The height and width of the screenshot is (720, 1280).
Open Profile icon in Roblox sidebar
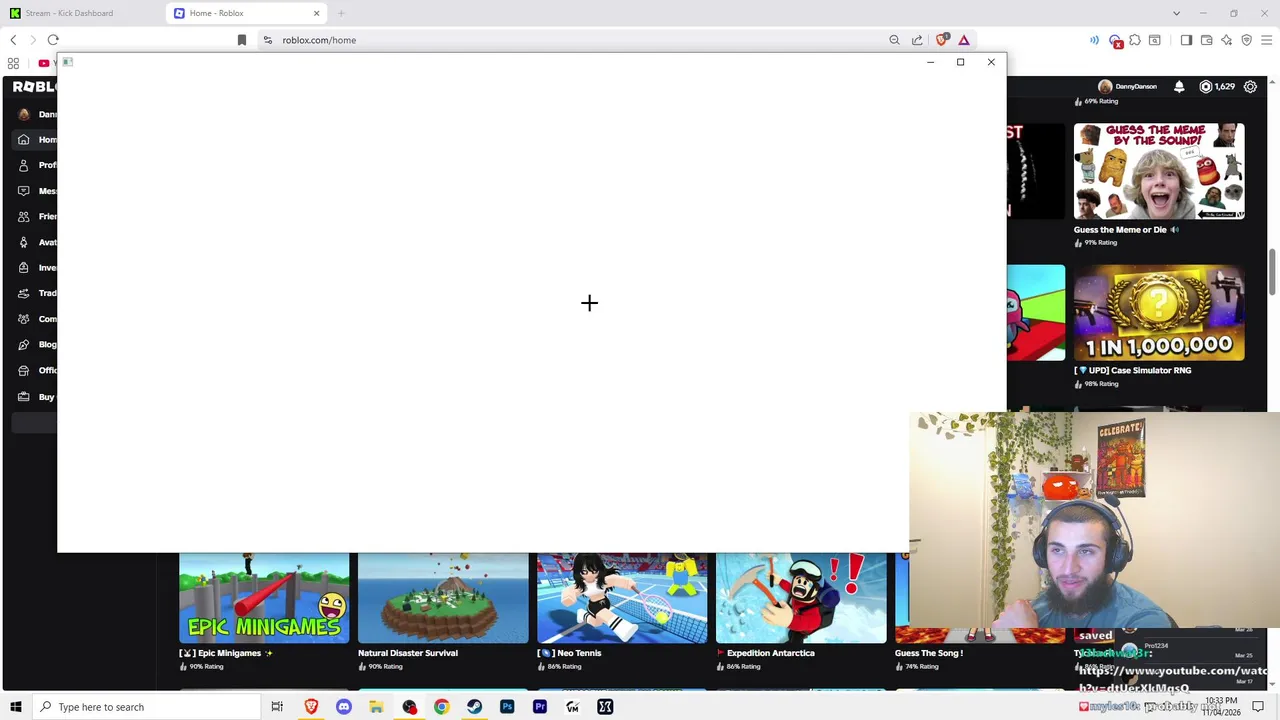click(x=24, y=165)
